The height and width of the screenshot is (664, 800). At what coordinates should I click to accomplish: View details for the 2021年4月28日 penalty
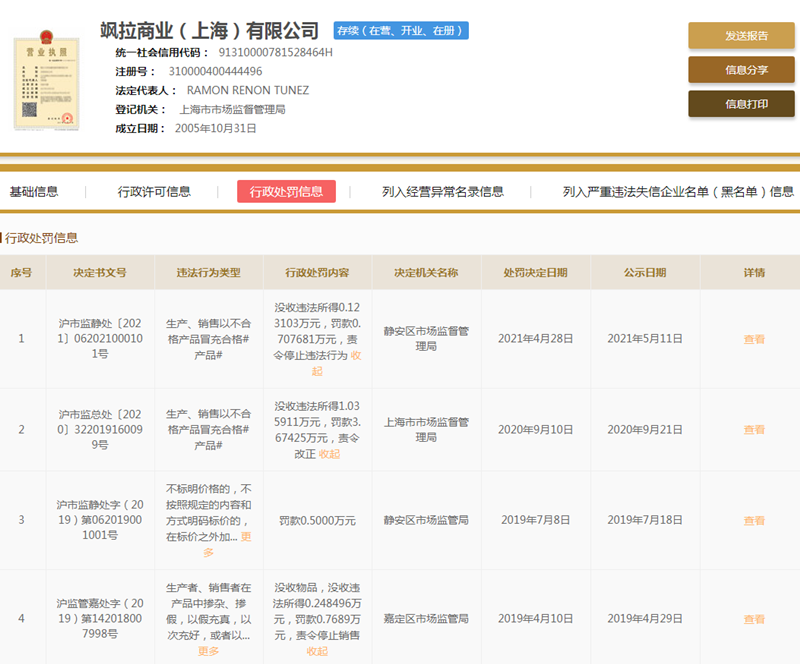(754, 339)
